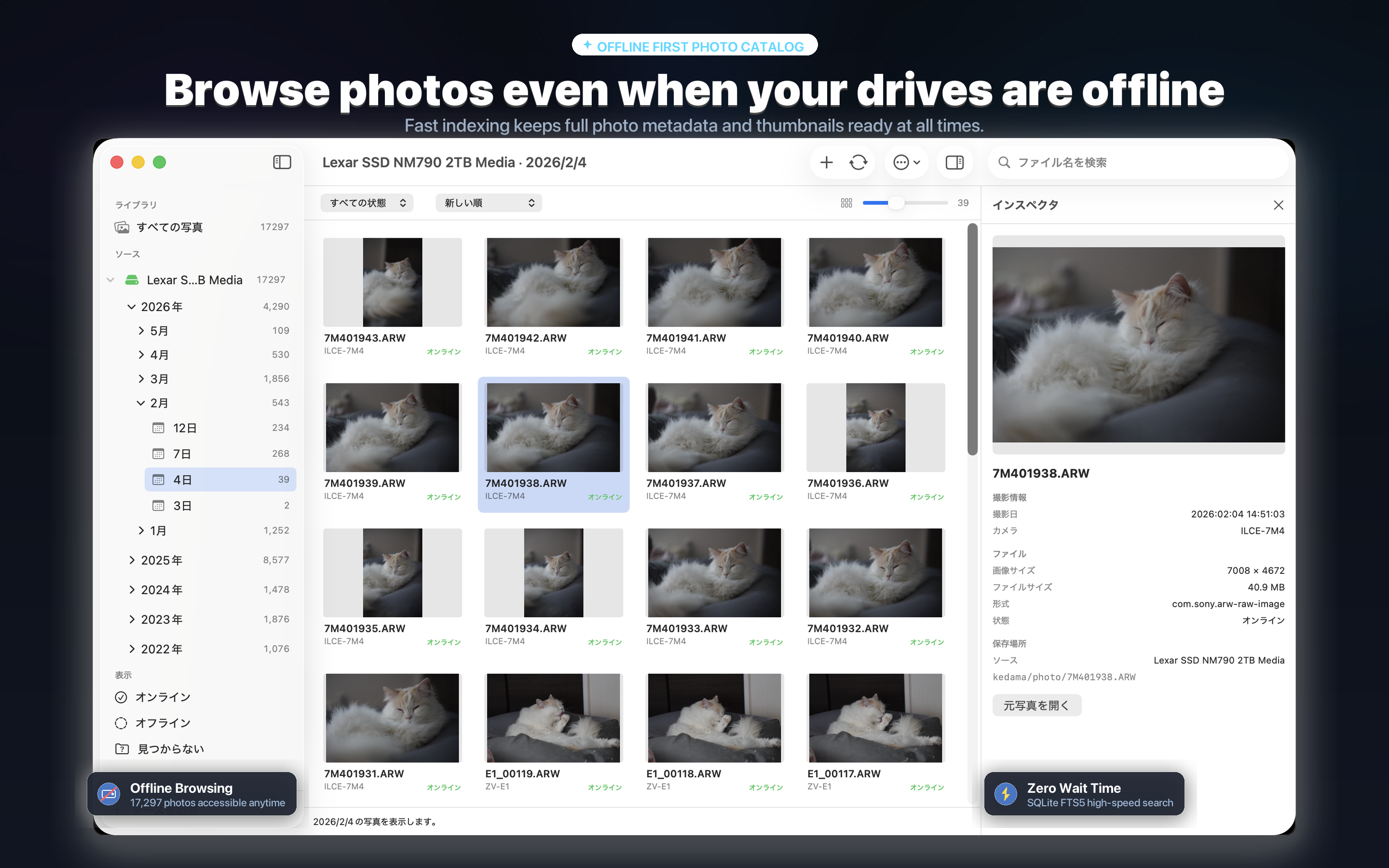1389x868 pixels.
Task: Click the Zero Wait Time lightning icon
Action: click(1006, 794)
